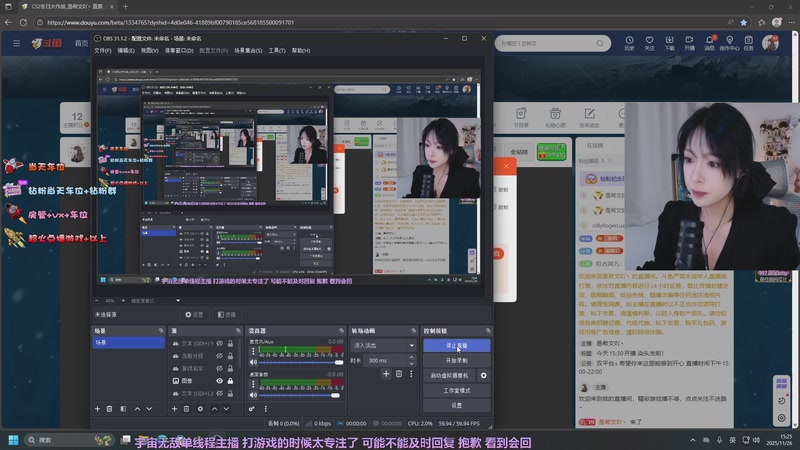Image resolution: width=800 pixels, height=450 pixels.
Task: Pop out the 混音器 mixer dock
Action: 341,331
